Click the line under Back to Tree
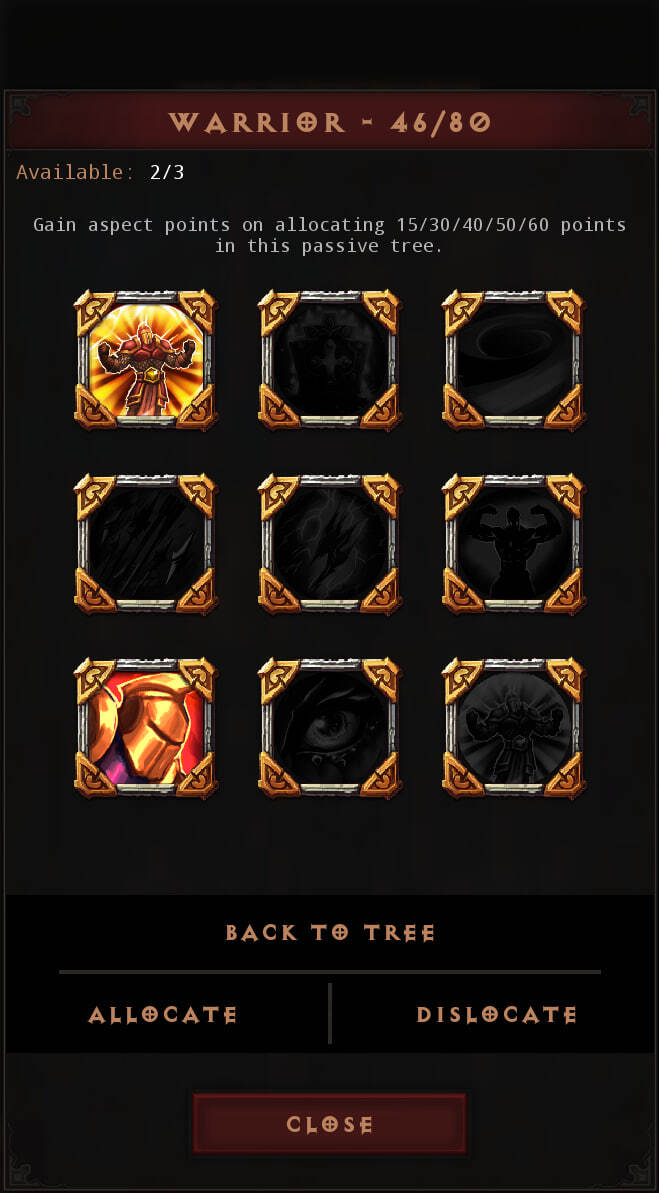 coord(330,972)
